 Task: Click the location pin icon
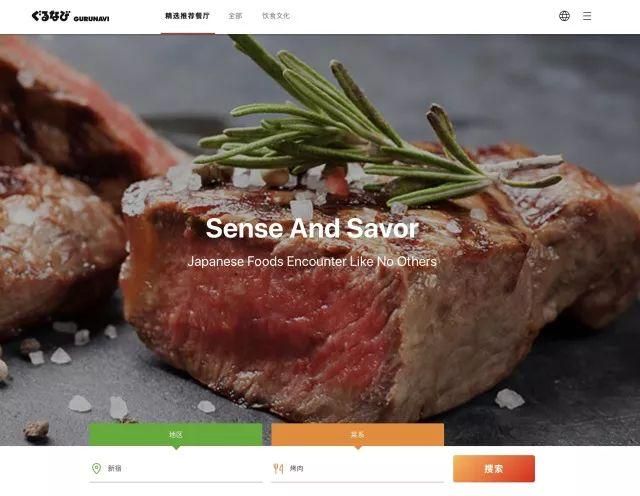point(96,468)
